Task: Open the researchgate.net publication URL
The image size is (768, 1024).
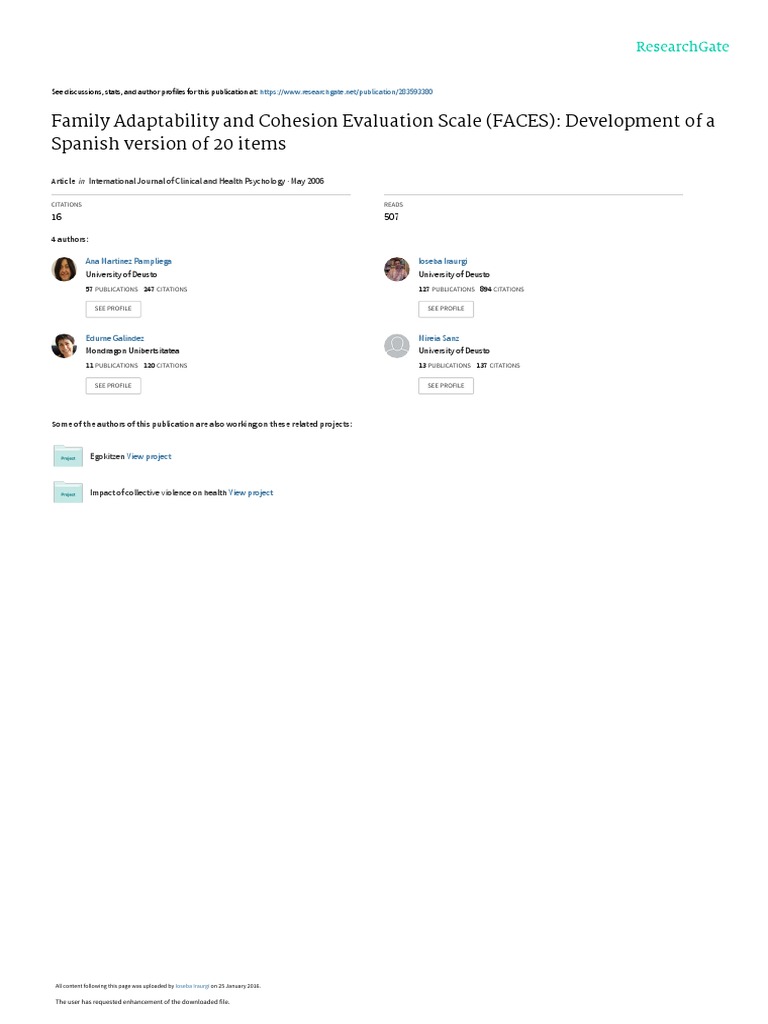Action: [346, 91]
